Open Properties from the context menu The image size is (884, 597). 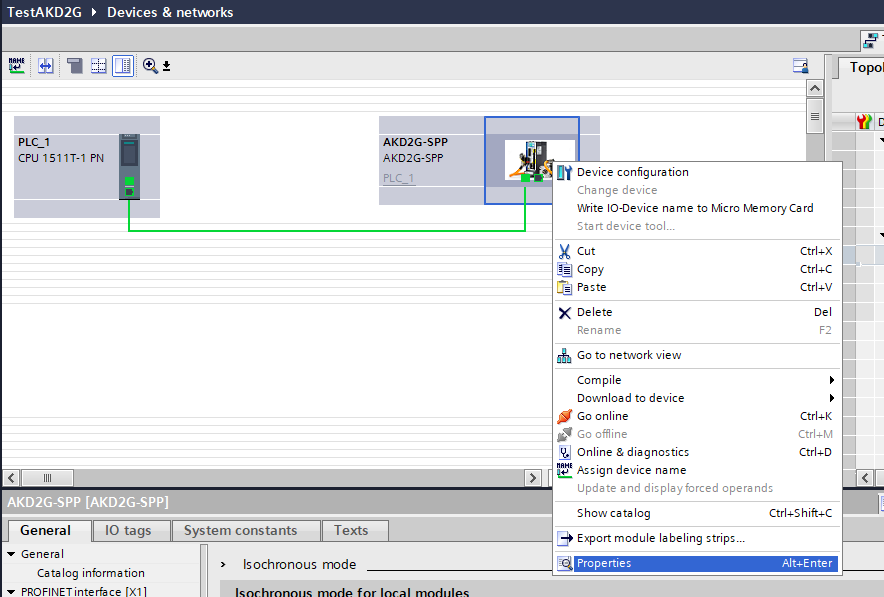coord(697,563)
